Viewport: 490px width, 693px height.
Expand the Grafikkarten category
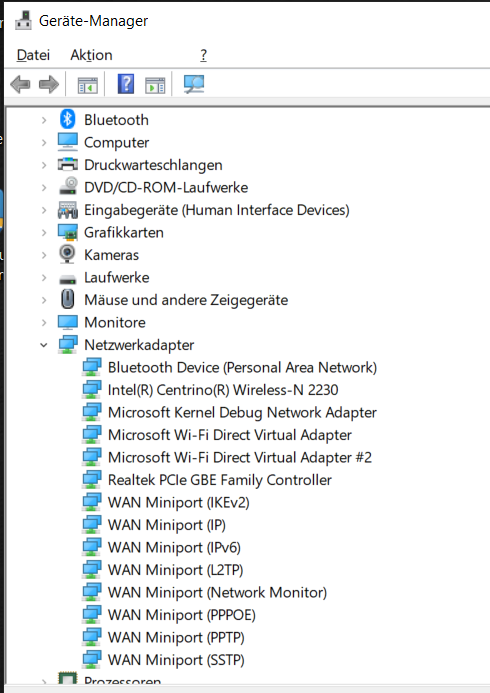click(44, 232)
